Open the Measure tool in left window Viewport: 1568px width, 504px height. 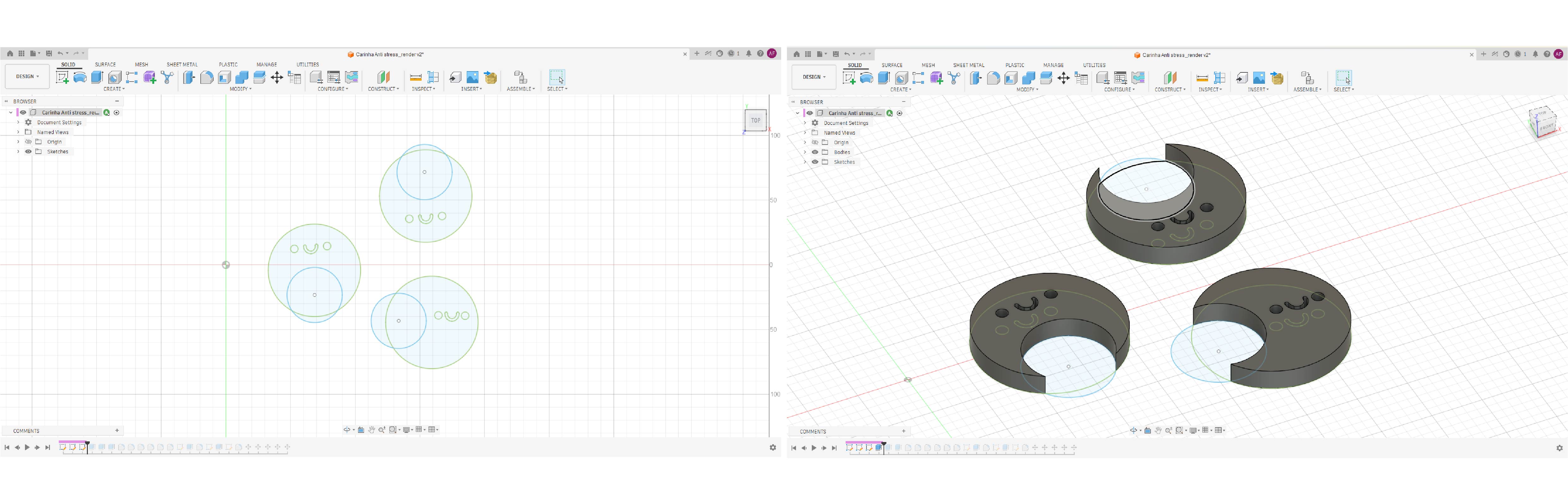pos(416,77)
